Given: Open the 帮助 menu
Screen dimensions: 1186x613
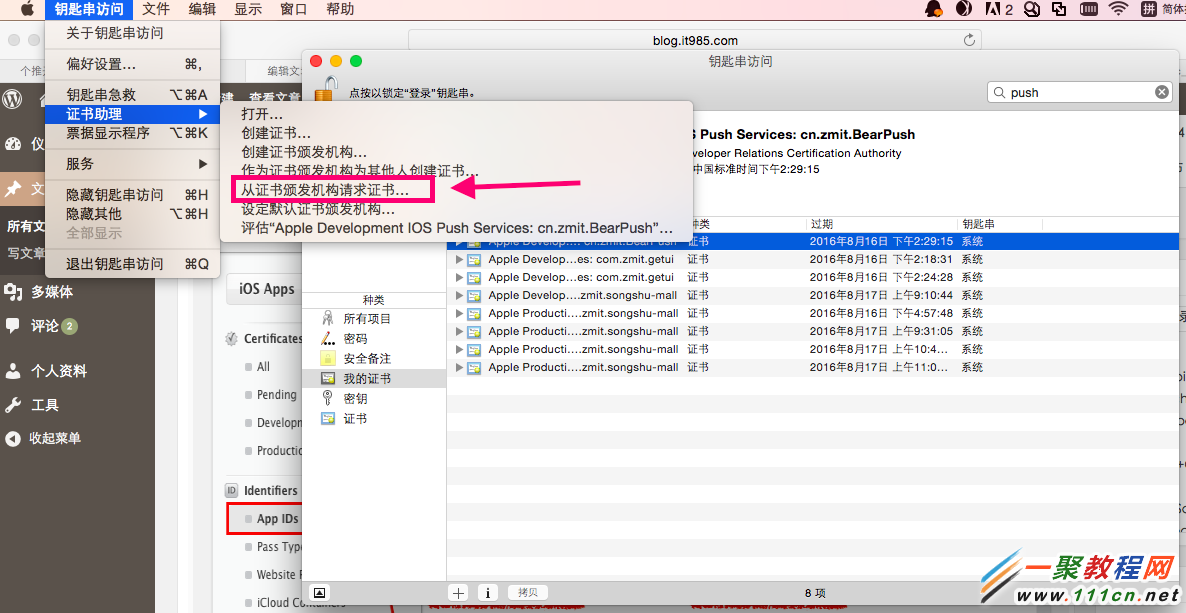Looking at the screenshot, I should [340, 9].
